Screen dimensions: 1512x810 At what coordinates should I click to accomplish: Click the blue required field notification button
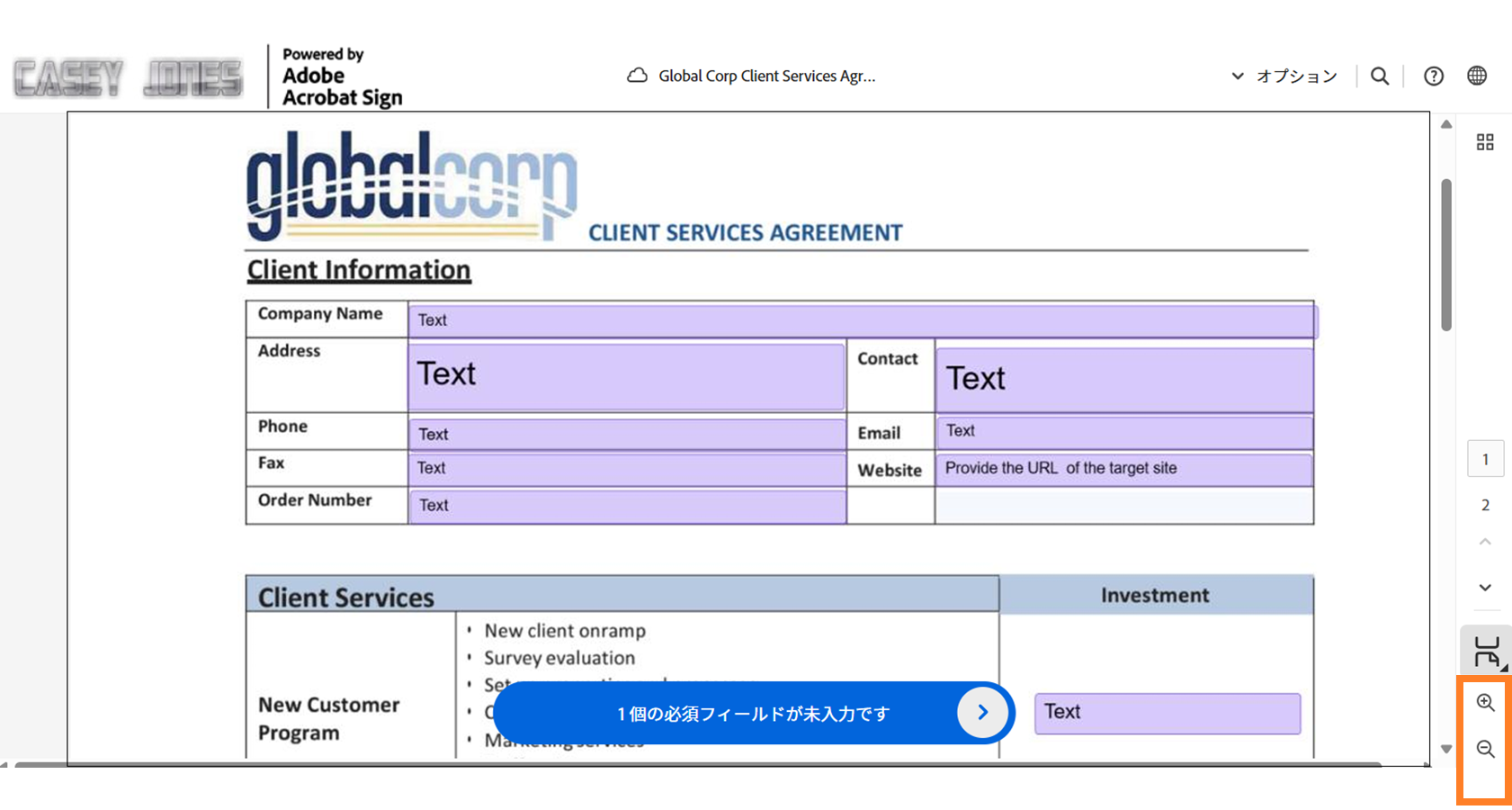click(x=754, y=713)
